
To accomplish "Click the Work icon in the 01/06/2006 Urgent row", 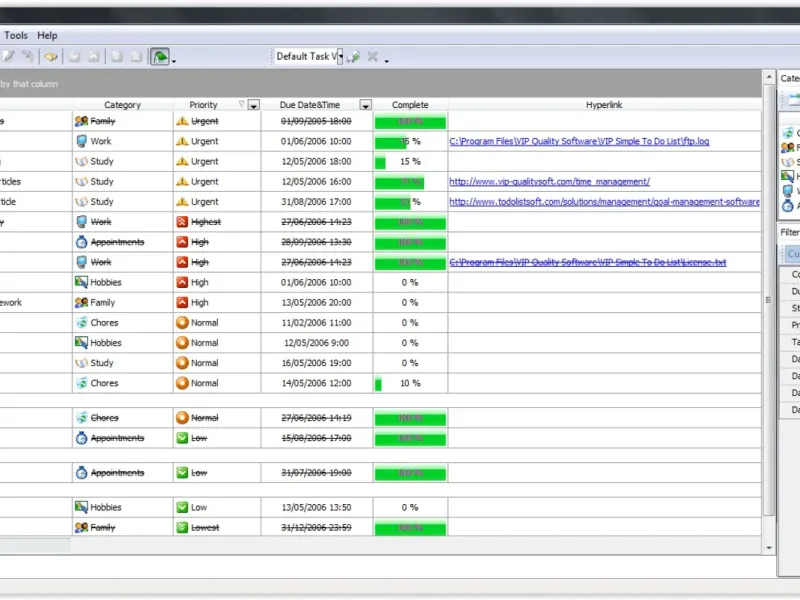I will tap(81, 141).
